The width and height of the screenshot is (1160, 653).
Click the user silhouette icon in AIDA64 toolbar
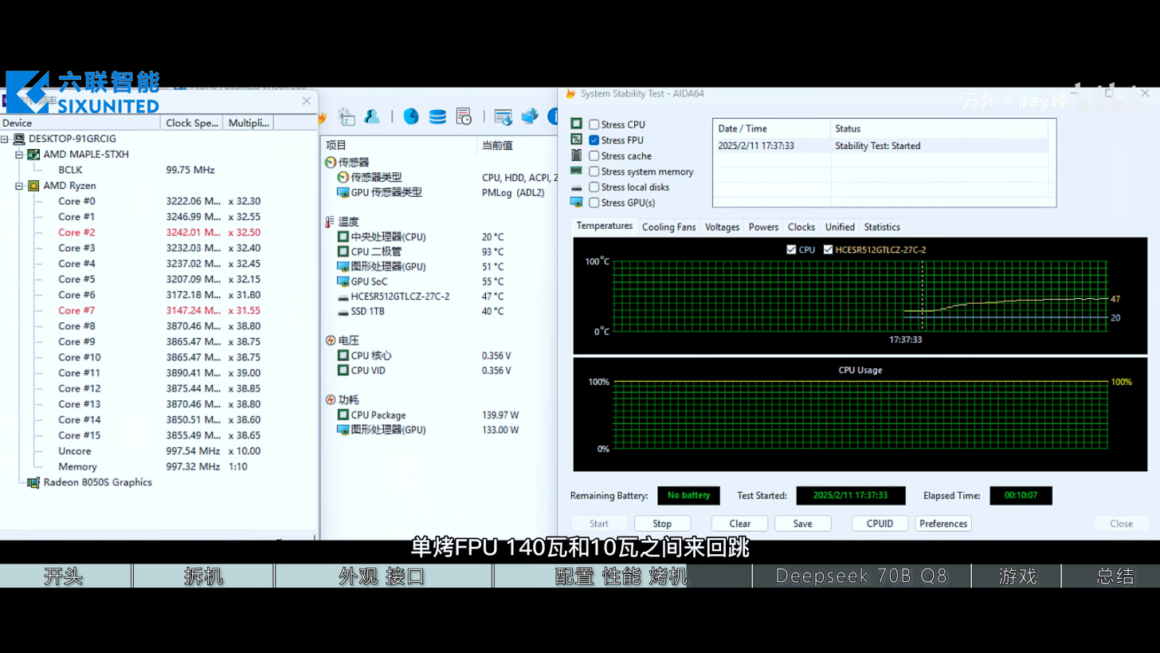pyautogui.click(x=372, y=116)
